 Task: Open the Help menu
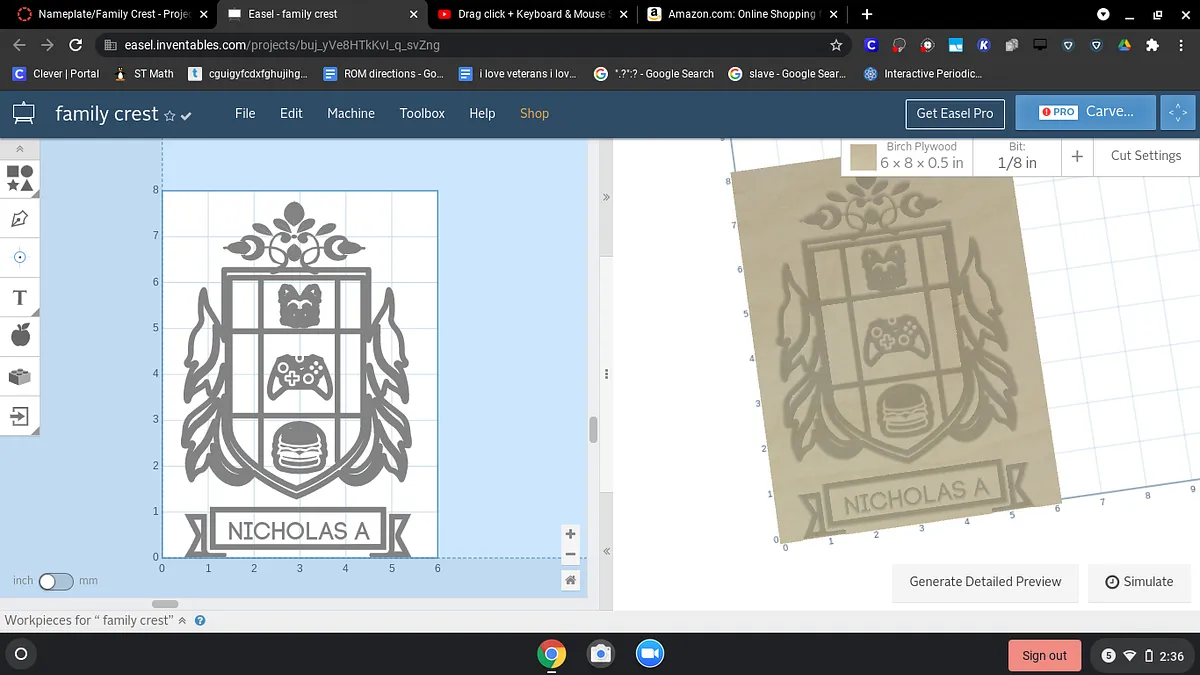pyautogui.click(x=482, y=113)
